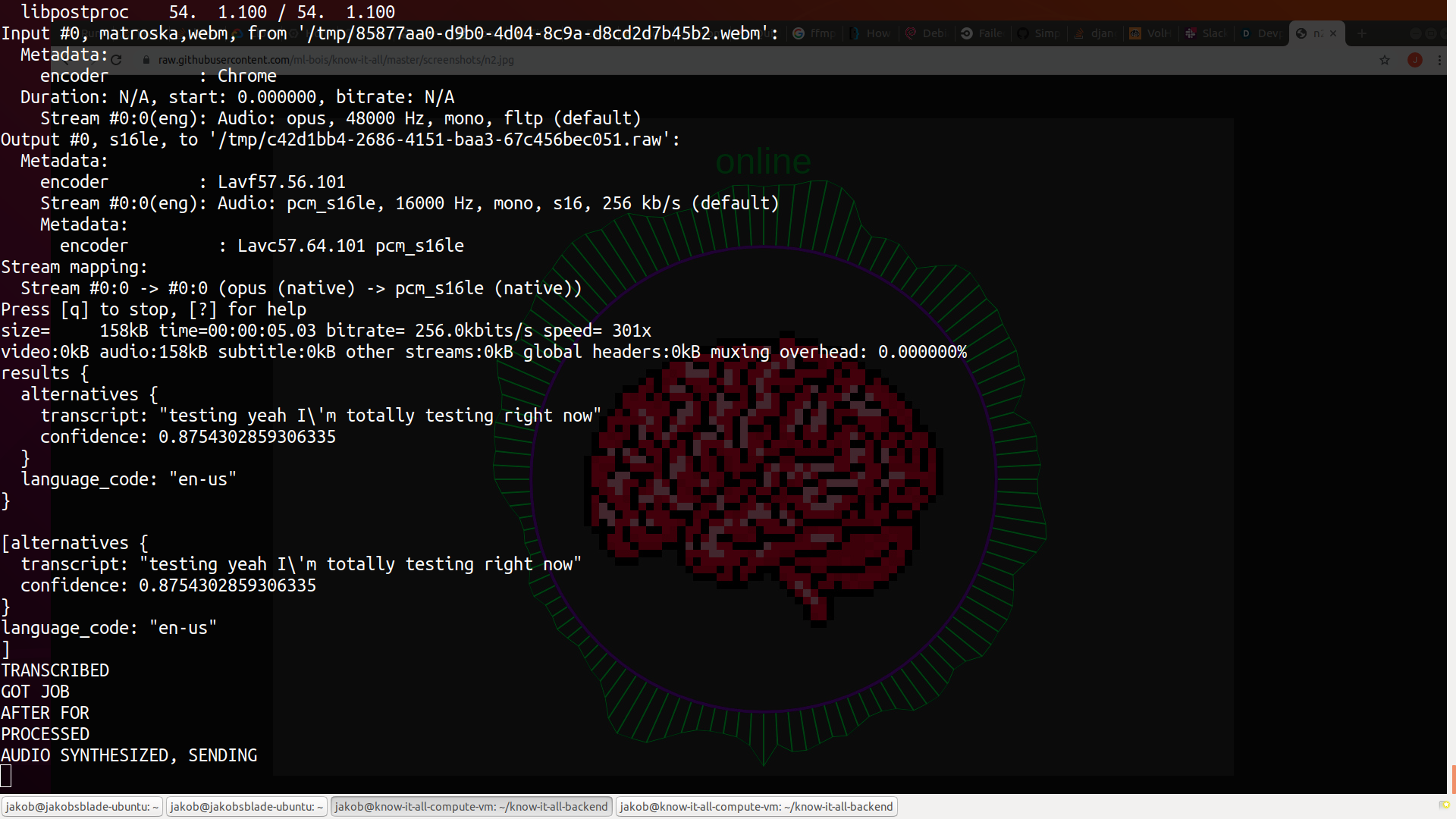1456x819 pixels.
Task: Click the red J profile avatar
Action: point(1414,60)
